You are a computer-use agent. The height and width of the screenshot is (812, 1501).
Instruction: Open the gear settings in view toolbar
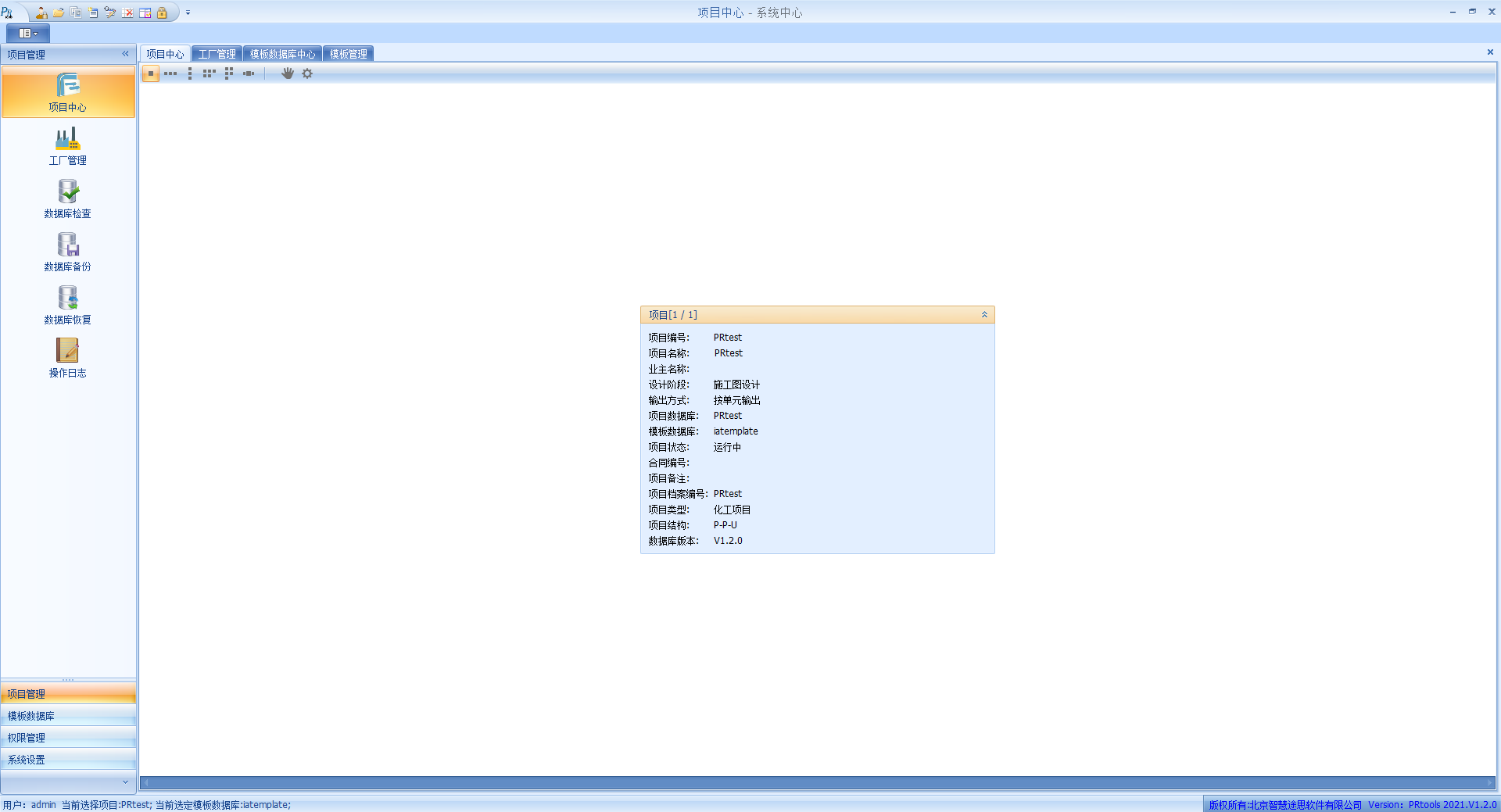pyautogui.click(x=307, y=73)
